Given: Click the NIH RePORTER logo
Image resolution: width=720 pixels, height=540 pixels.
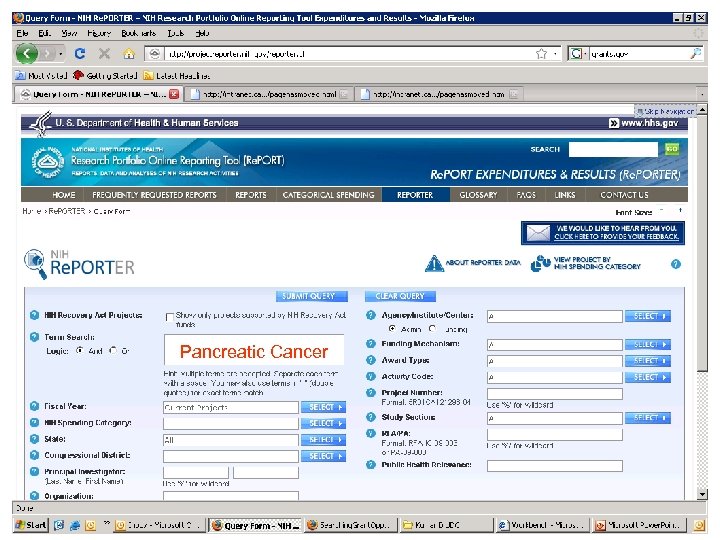Looking at the screenshot, I should (x=79, y=264).
